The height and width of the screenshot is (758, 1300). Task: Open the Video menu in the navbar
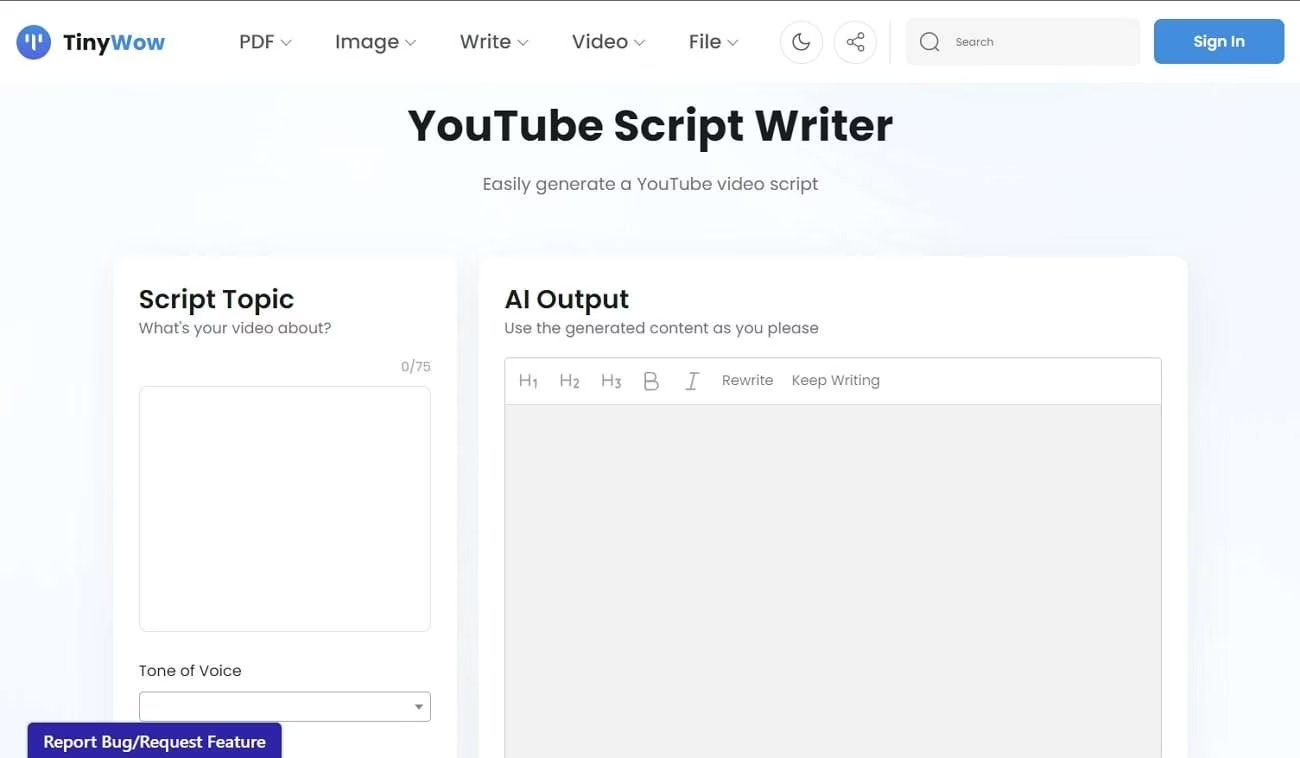[608, 42]
